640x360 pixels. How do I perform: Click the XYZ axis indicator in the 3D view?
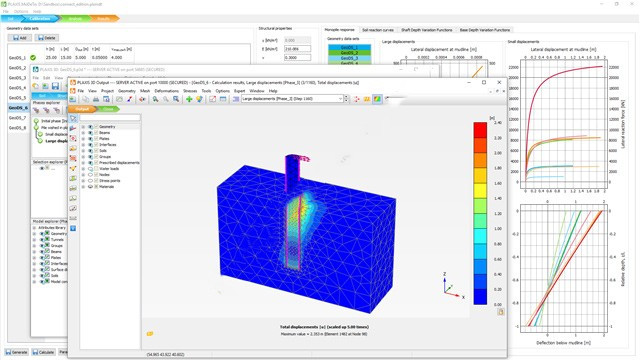(x=453, y=286)
